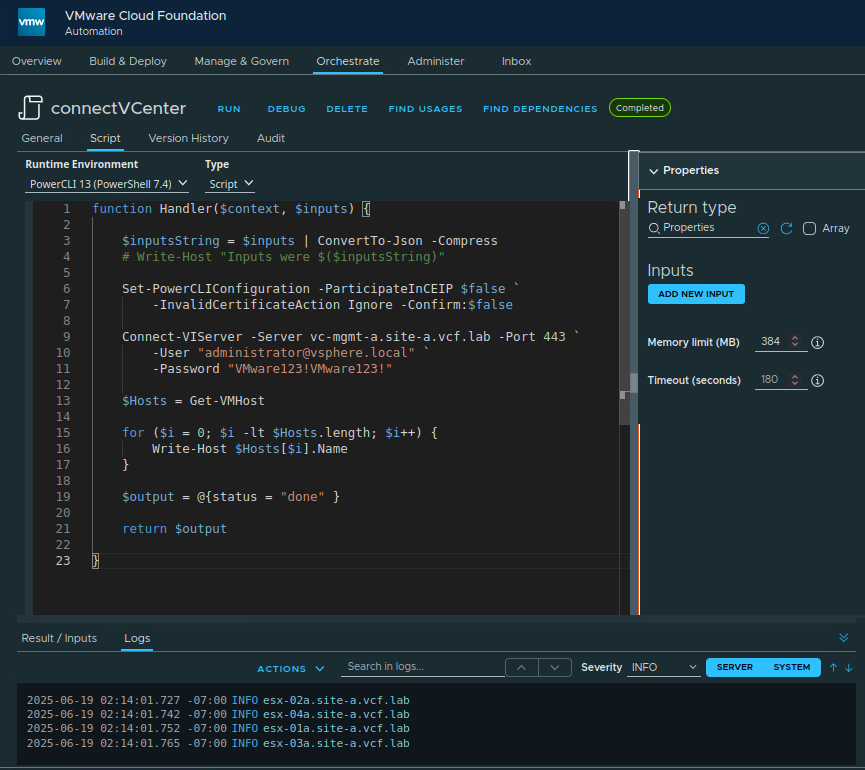
Task: Switch to Version History tab
Action: click(189, 138)
